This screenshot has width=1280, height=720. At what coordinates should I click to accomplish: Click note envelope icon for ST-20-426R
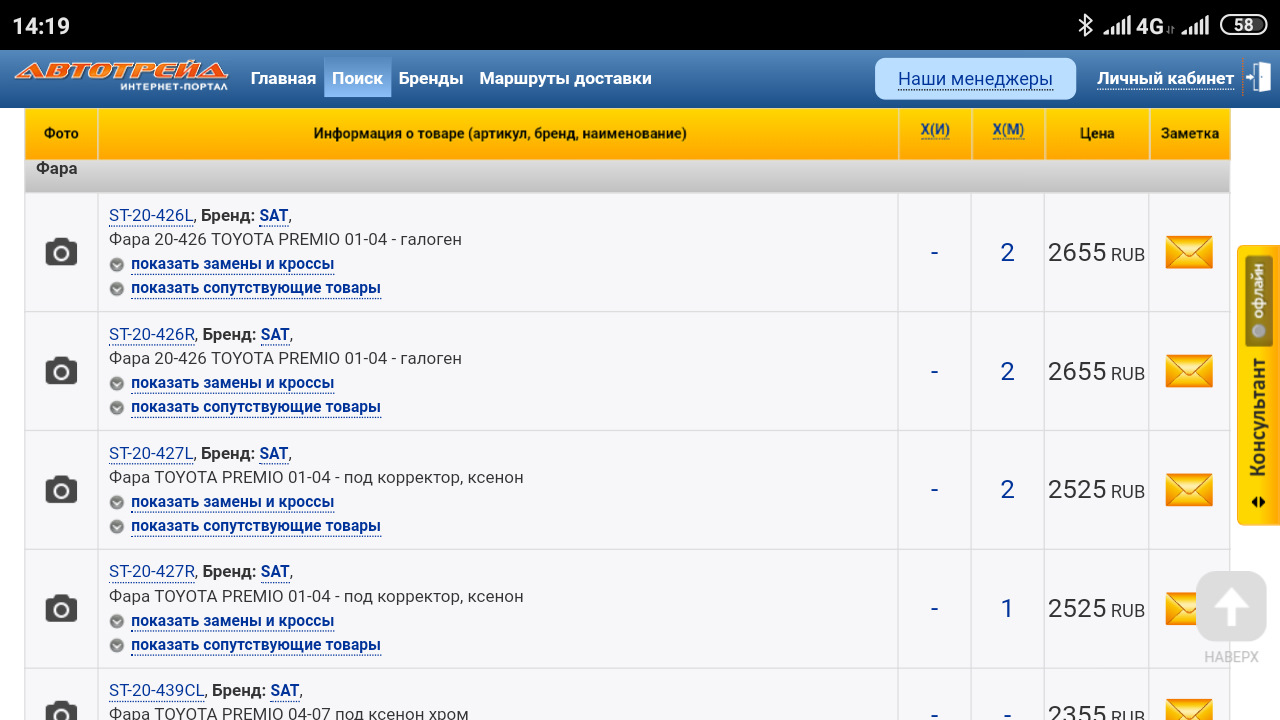[x=1189, y=371]
